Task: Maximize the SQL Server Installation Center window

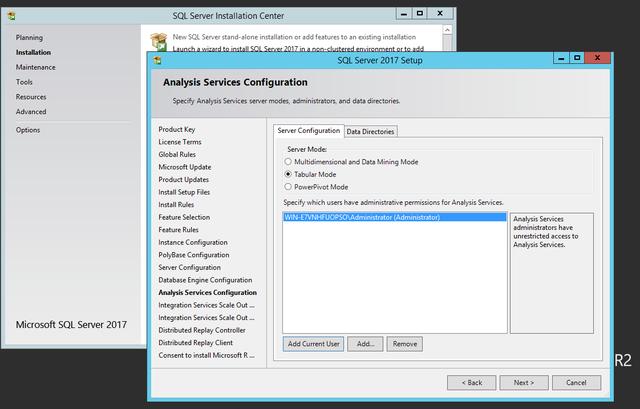Action: 420,13
